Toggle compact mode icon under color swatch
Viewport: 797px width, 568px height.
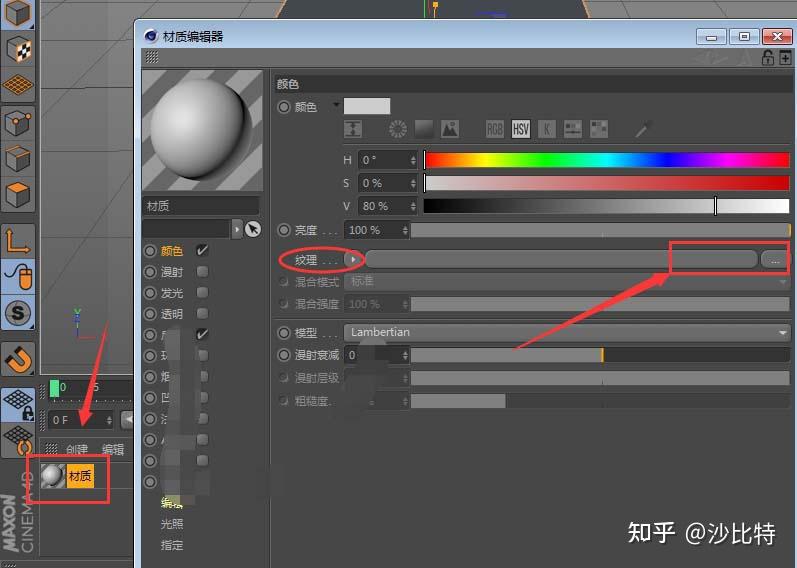pos(353,129)
